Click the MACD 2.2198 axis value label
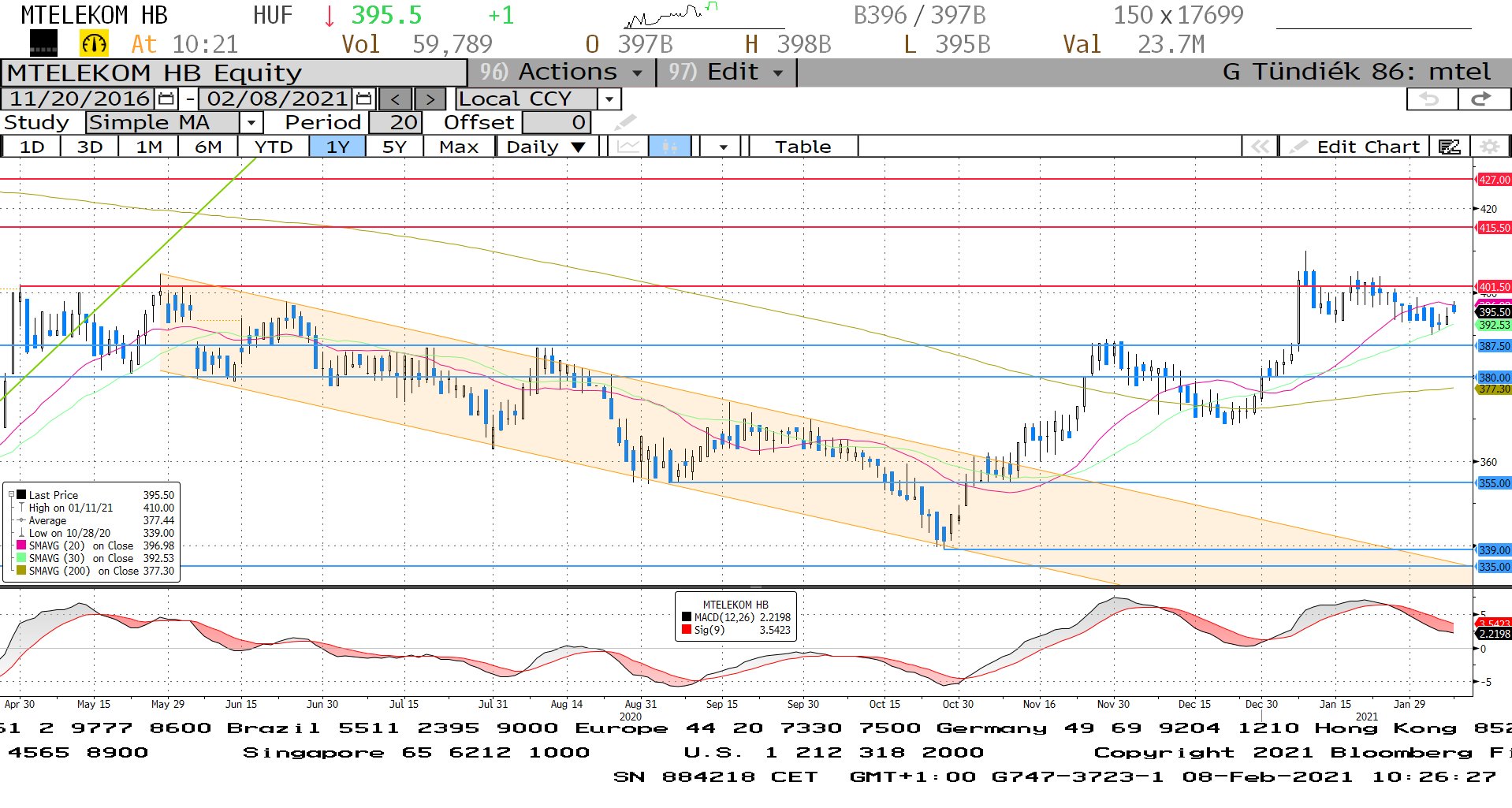Image resolution: width=1512 pixels, height=808 pixels. coord(1493,634)
